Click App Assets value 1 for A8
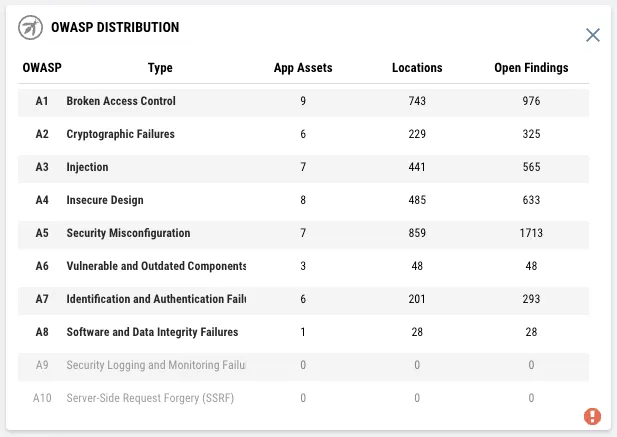Viewport: 617px width, 437px height. [303, 332]
